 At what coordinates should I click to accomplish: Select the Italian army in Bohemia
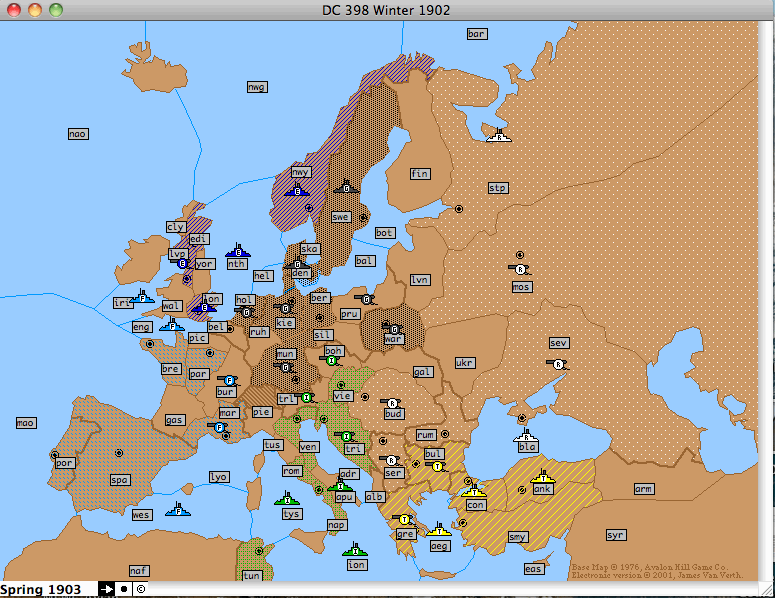(331, 360)
